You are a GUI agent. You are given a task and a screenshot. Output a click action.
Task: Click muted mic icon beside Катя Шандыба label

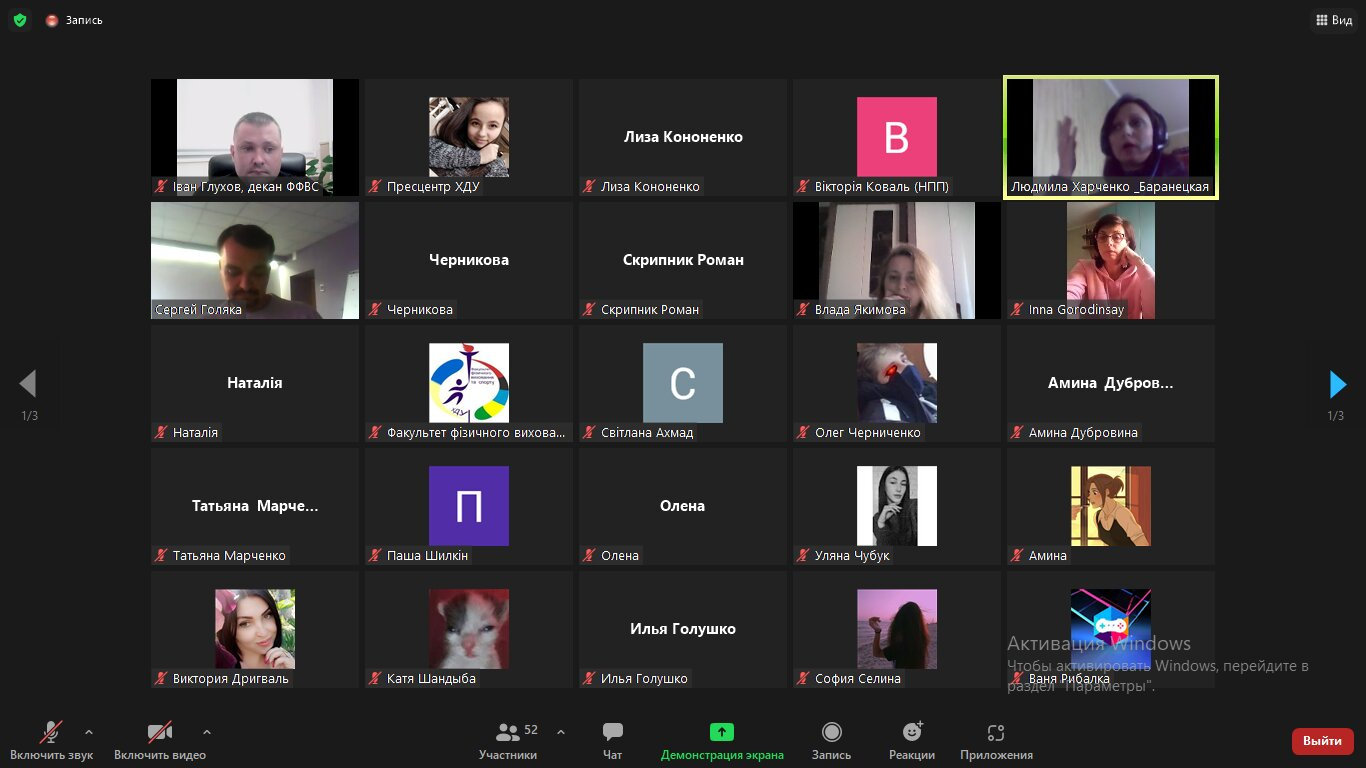pos(376,678)
